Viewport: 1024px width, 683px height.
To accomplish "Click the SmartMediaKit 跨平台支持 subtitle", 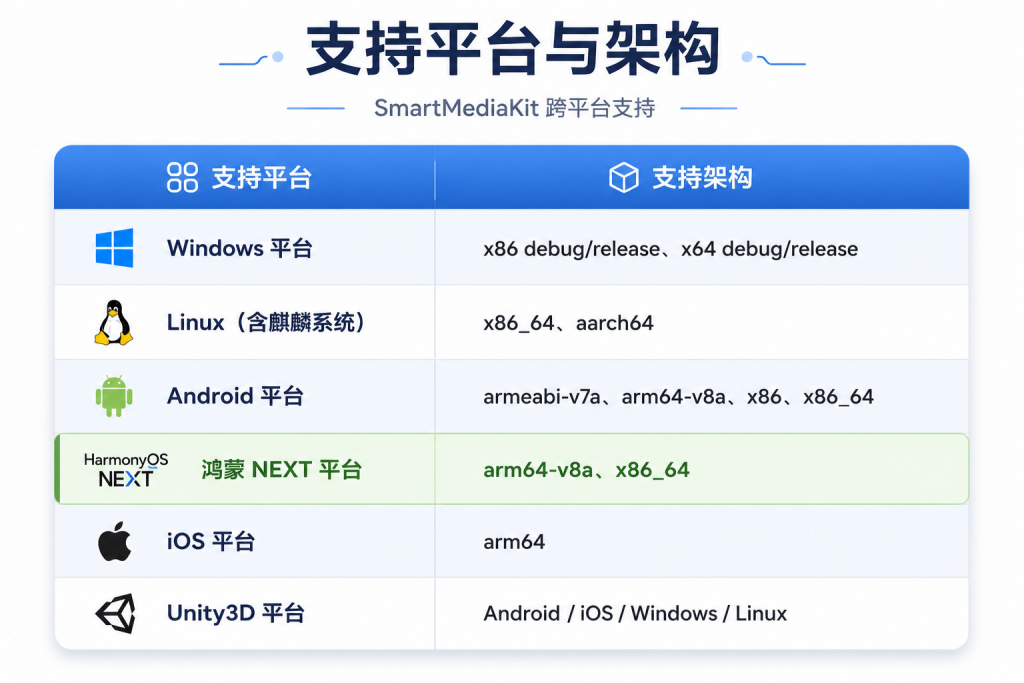I will (515, 108).
